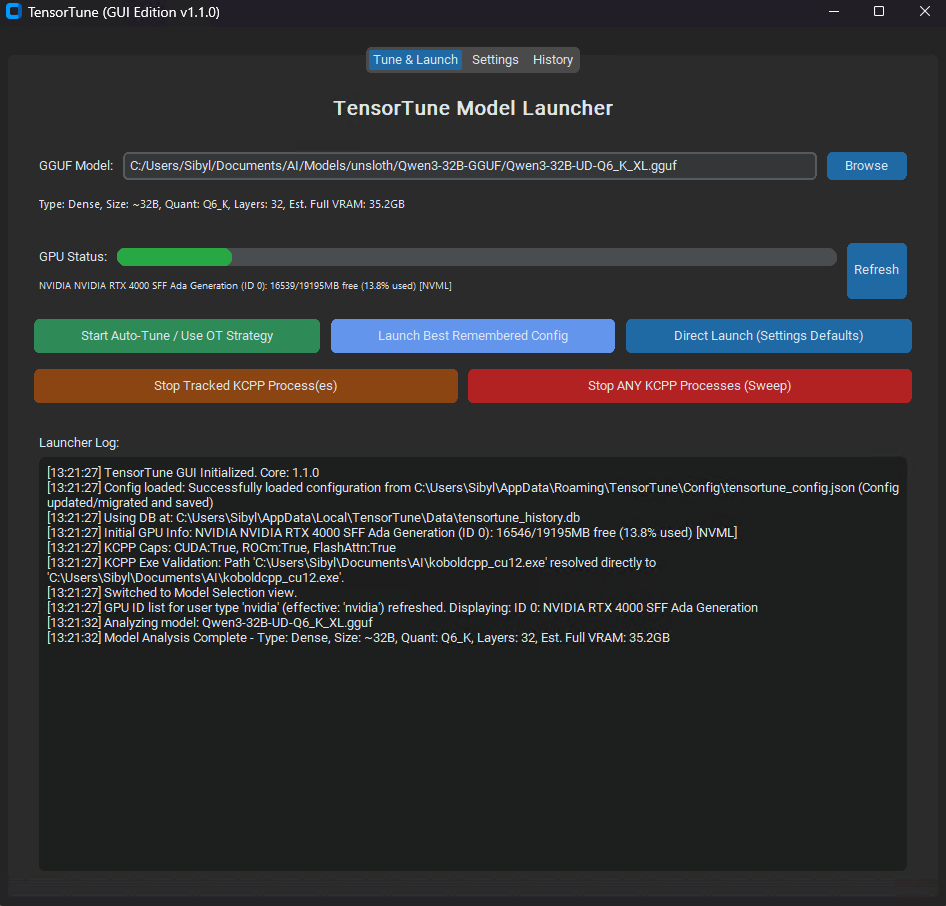
Task: Click log line 'KCPP Exe Validation: Path'
Action: pos(352,570)
